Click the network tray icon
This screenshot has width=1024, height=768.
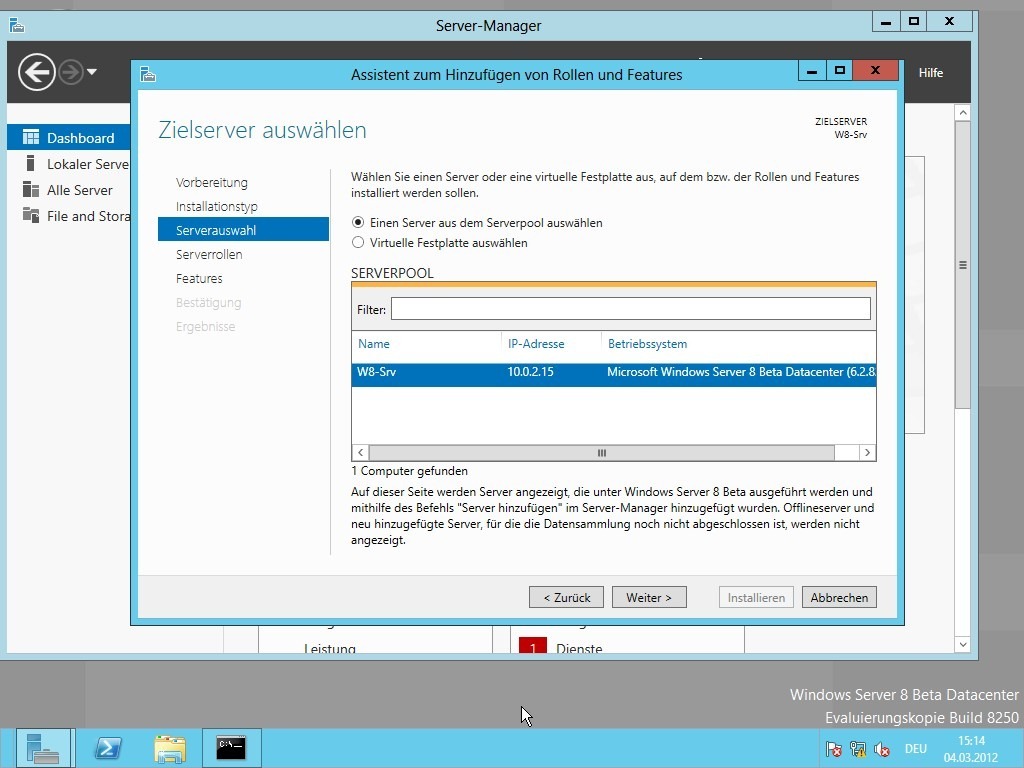pos(857,749)
